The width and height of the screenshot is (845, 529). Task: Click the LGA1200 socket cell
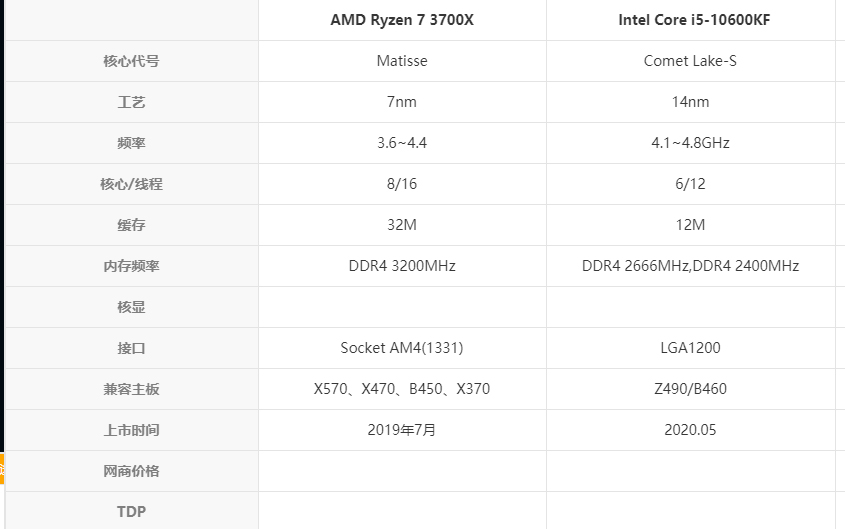[690, 348]
